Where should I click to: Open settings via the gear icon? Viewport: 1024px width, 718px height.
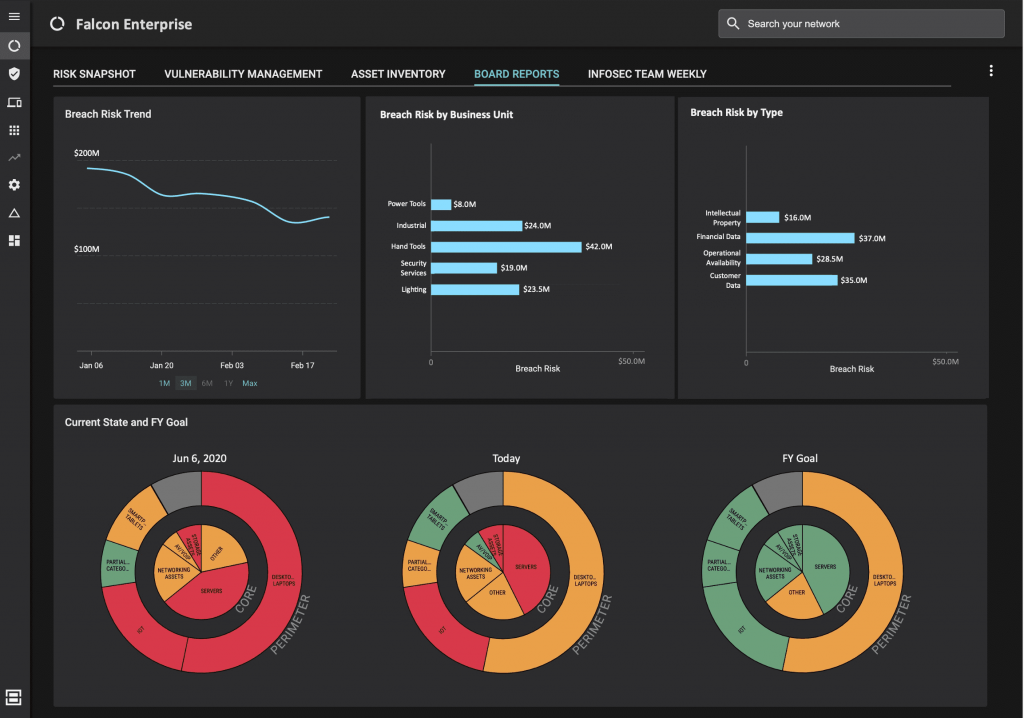[14, 185]
